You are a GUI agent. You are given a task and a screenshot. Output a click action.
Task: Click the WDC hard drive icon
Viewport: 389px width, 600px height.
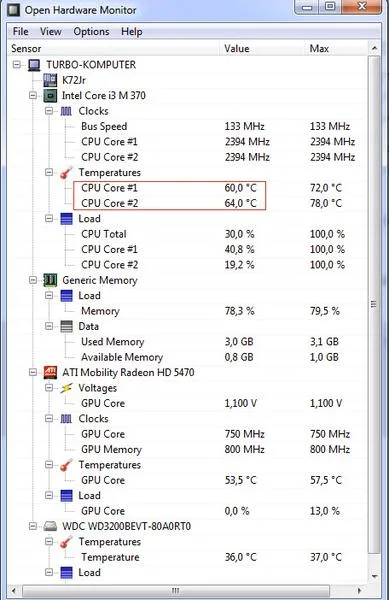point(50,526)
